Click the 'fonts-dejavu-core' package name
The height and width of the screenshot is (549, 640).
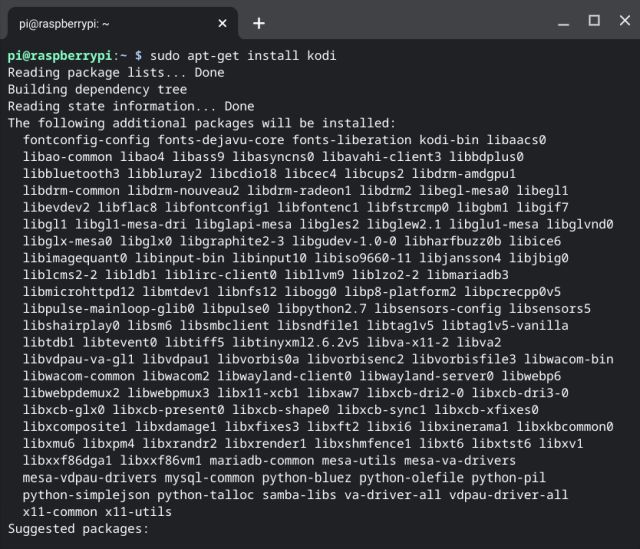click(221, 140)
